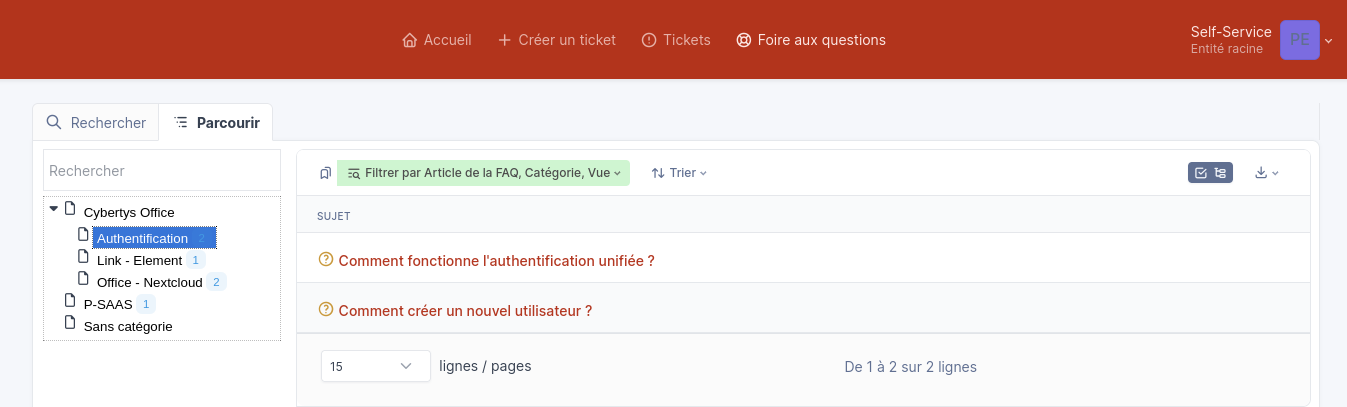Click the PE user avatar
Screen dimensions: 1347x407
tap(1299, 40)
